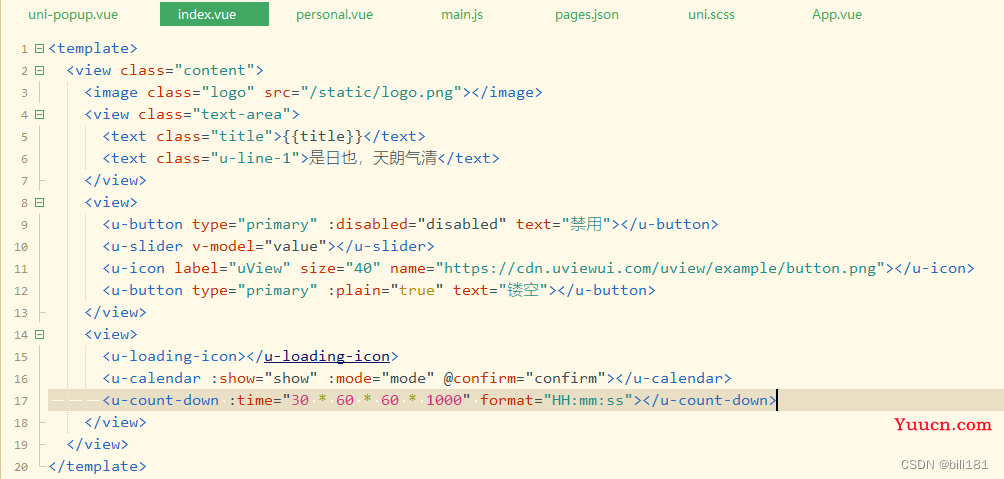Click the :plain="true" attribute
1004x479 pixels.
(385, 290)
